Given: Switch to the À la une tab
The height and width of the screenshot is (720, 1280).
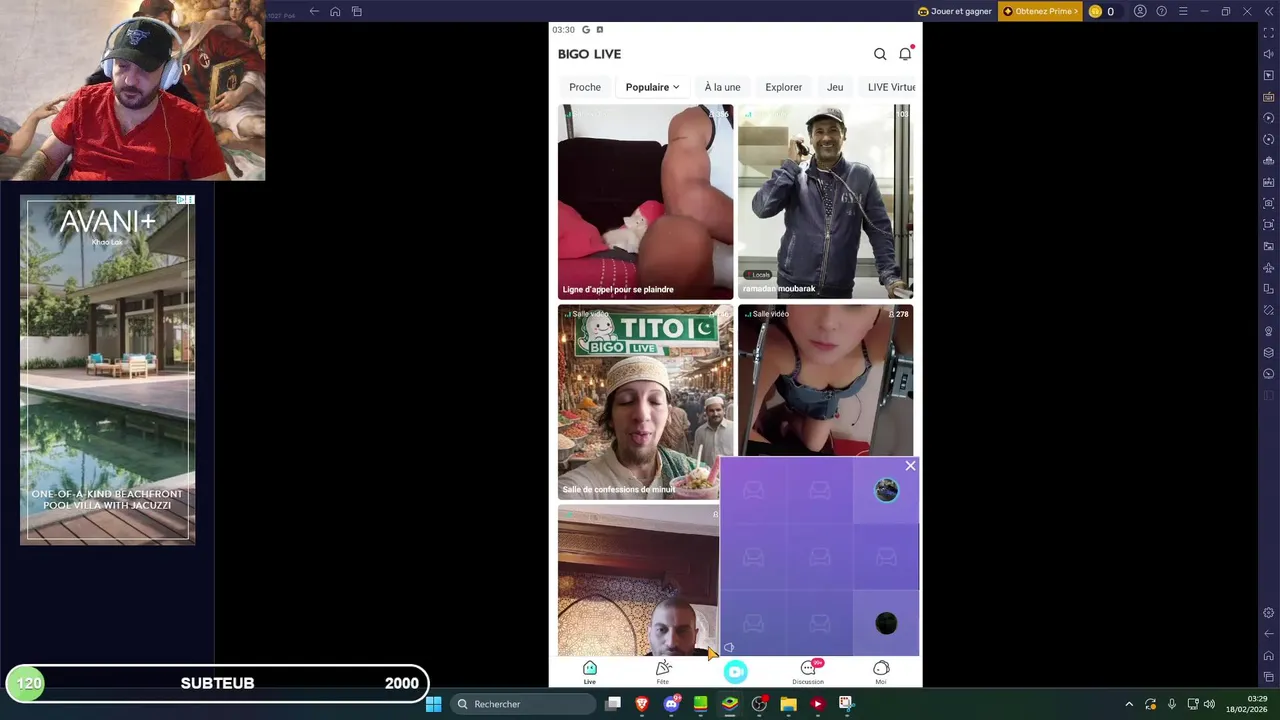Looking at the screenshot, I should (722, 87).
